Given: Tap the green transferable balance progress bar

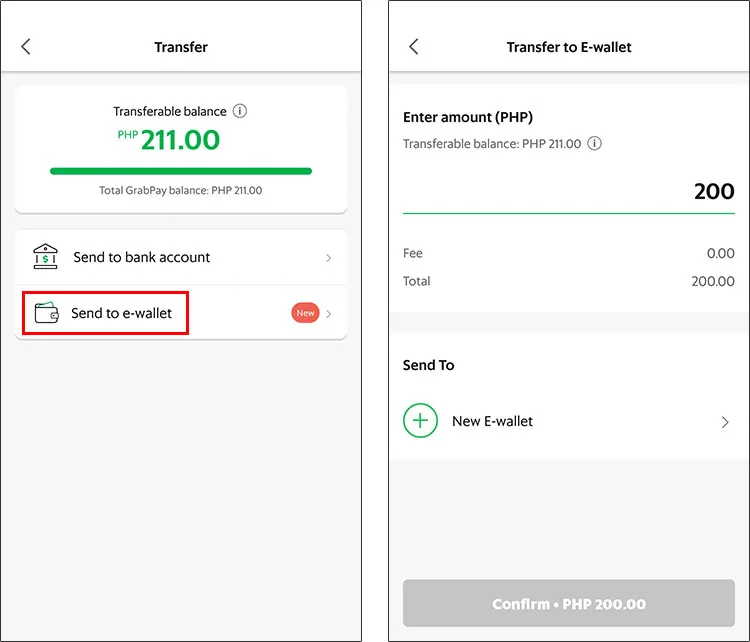Looking at the screenshot, I should pos(181,171).
